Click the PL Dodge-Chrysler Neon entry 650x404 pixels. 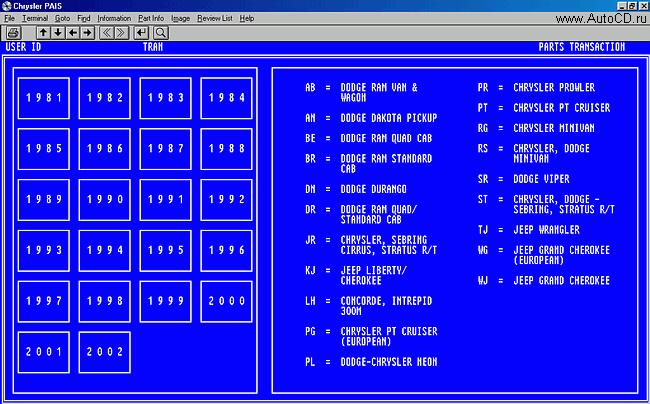[x=371, y=362]
